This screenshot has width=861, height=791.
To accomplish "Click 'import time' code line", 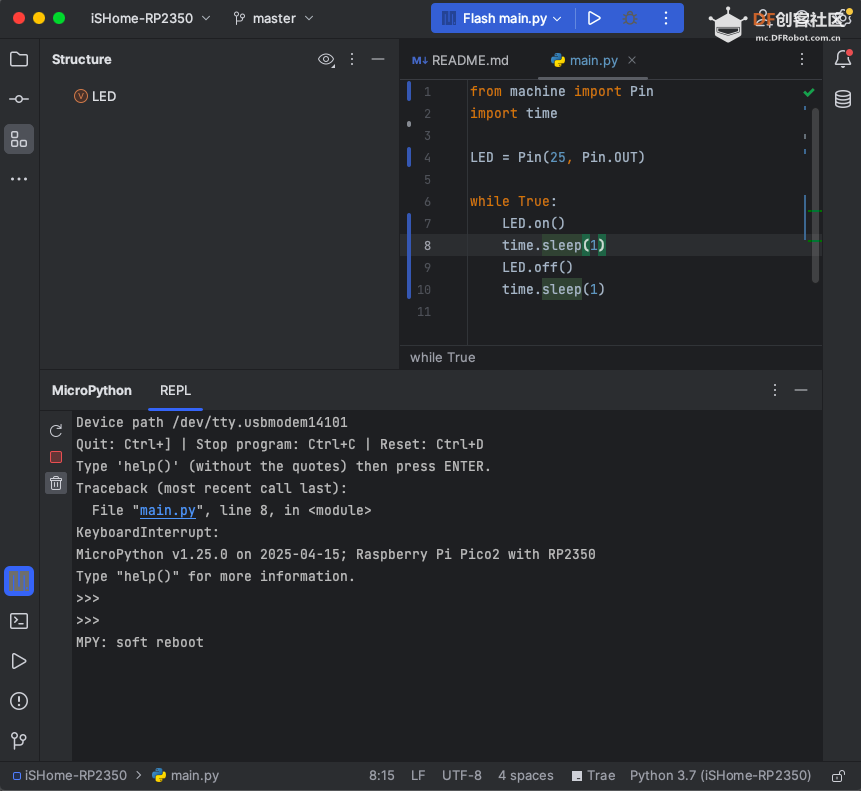I will point(513,114).
